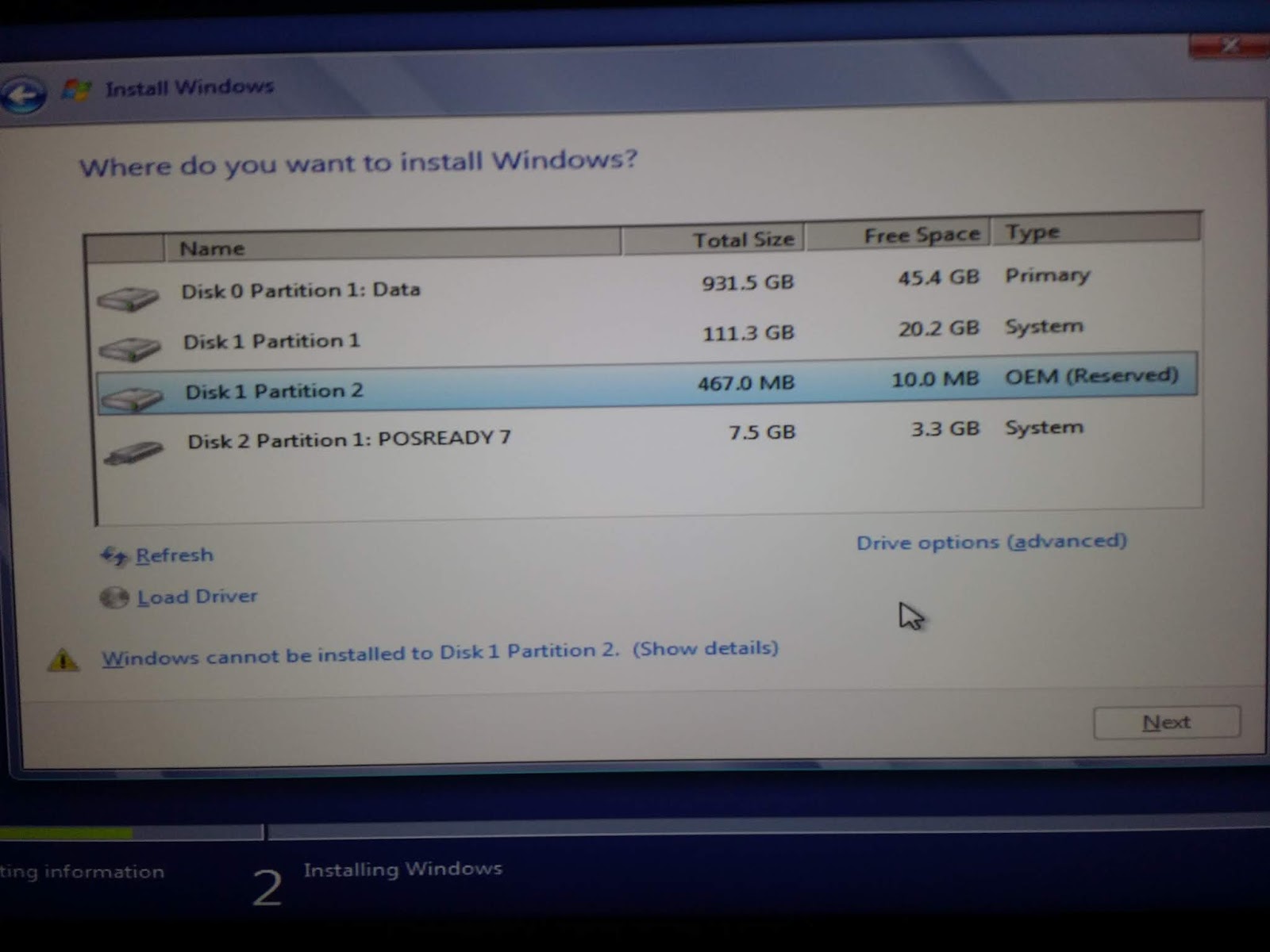Sort by the Free Space column header
Viewport: 1270px width, 952px height.
[898, 235]
